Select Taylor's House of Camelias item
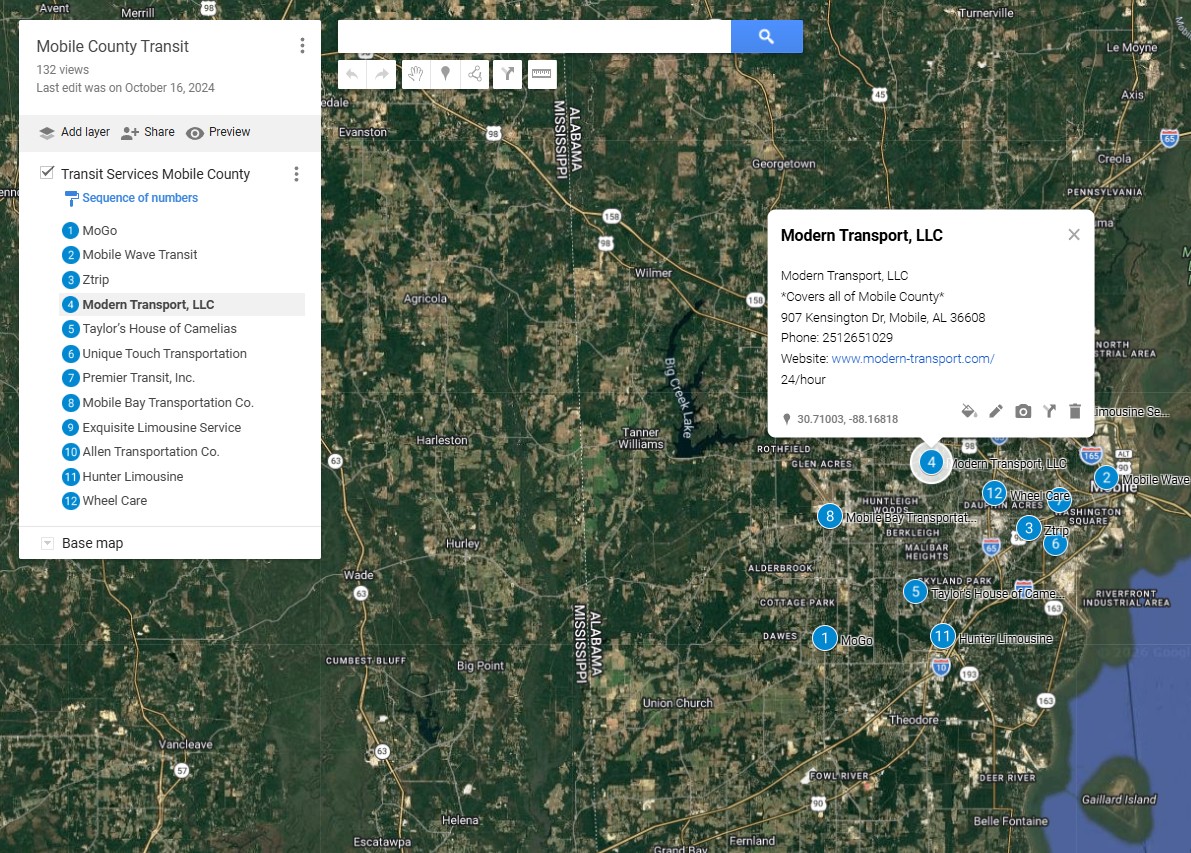1191x853 pixels. (182, 329)
